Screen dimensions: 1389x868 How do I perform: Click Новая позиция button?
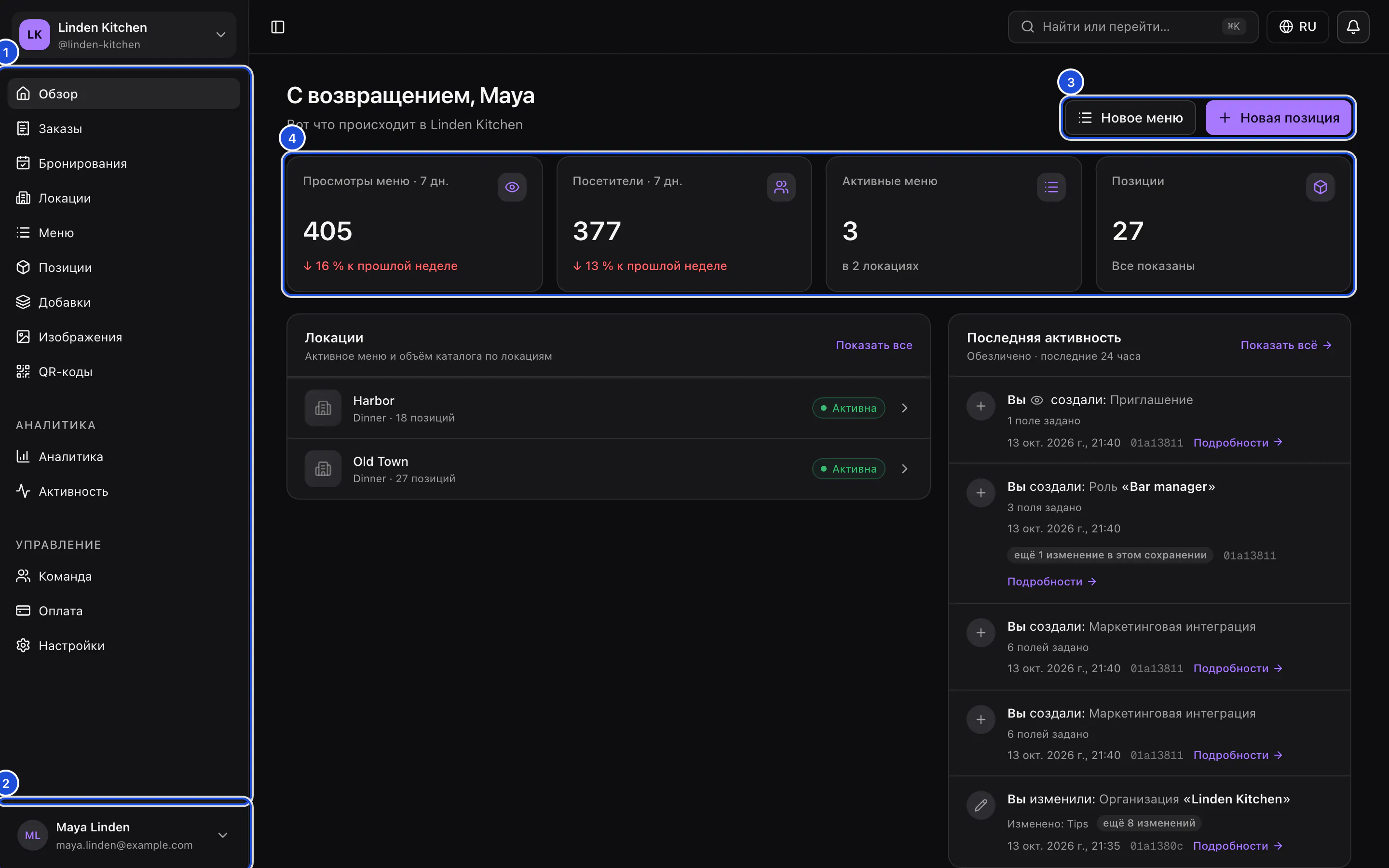pos(1278,118)
